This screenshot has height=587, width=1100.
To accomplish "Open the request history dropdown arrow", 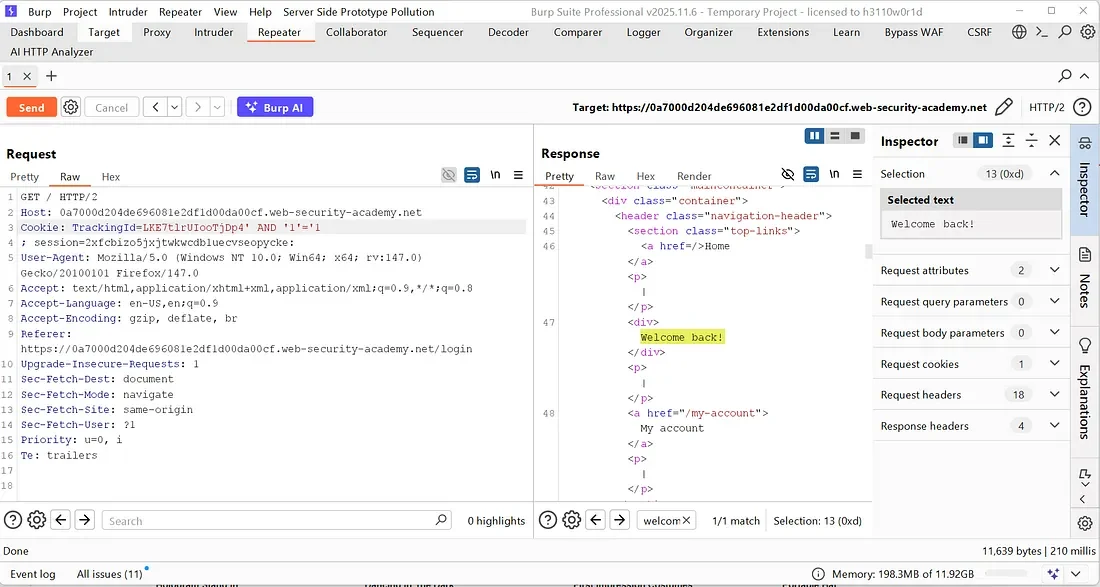I will point(172,107).
